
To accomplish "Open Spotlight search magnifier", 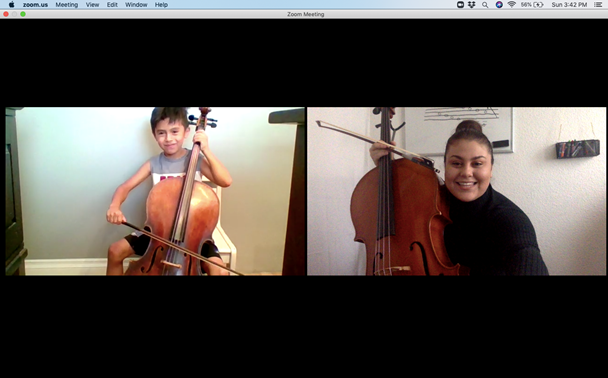I will click(485, 5).
